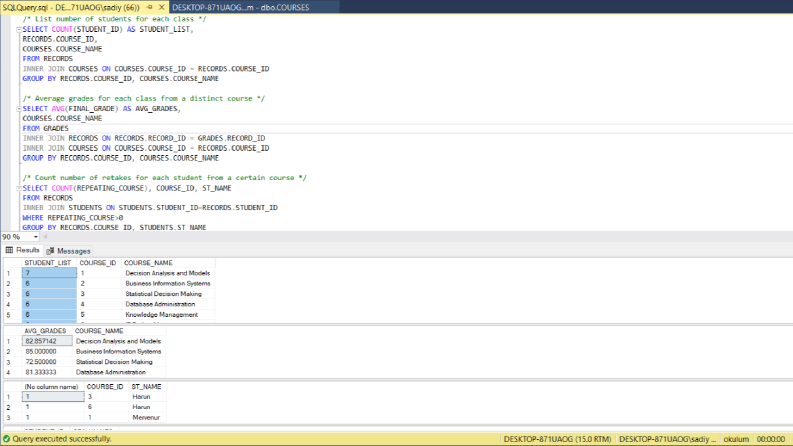Click the 00:00:00 elapsed time status
This screenshot has width=793, height=446.
(771, 439)
